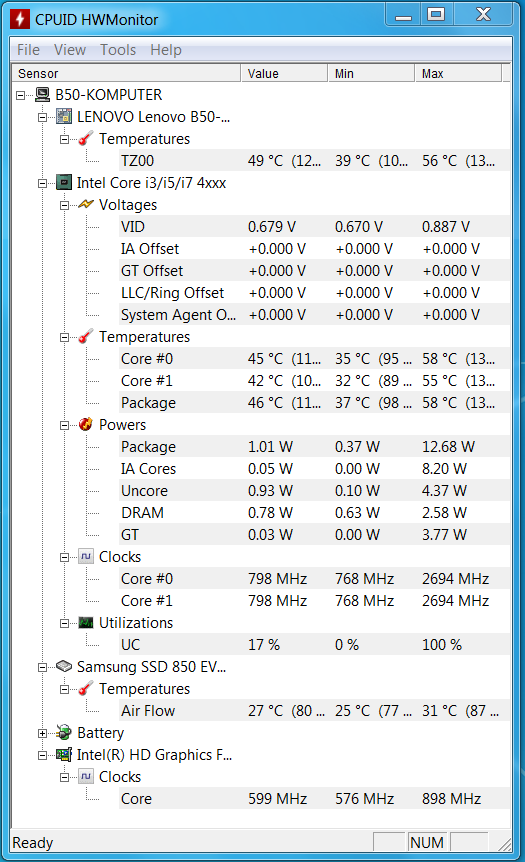Click the Voltages lightning icon
Screen dimensions: 525x862
[86, 205]
